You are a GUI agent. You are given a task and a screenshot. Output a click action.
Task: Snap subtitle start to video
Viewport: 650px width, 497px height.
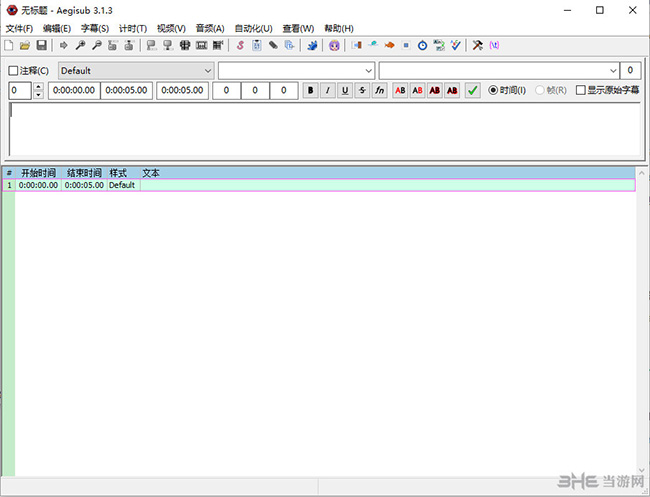tap(152, 45)
